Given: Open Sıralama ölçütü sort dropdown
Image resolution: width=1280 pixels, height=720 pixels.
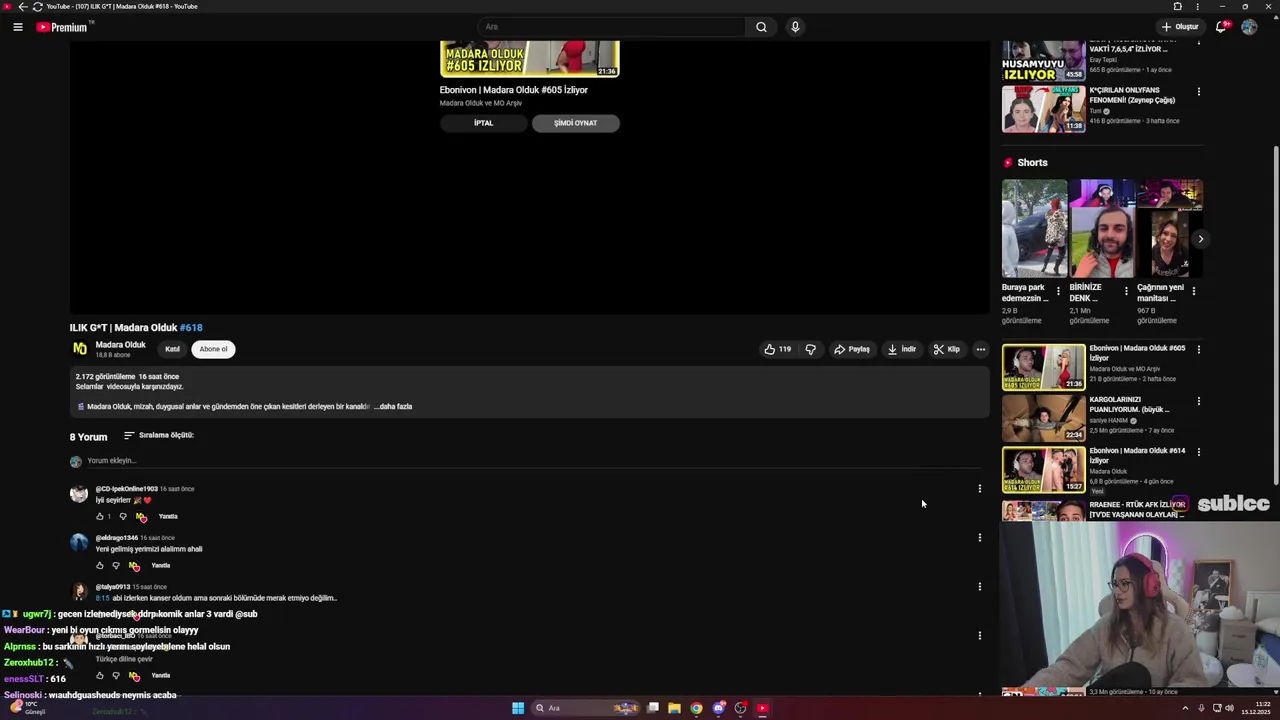Looking at the screenshot, I should [x=159, y=436].
